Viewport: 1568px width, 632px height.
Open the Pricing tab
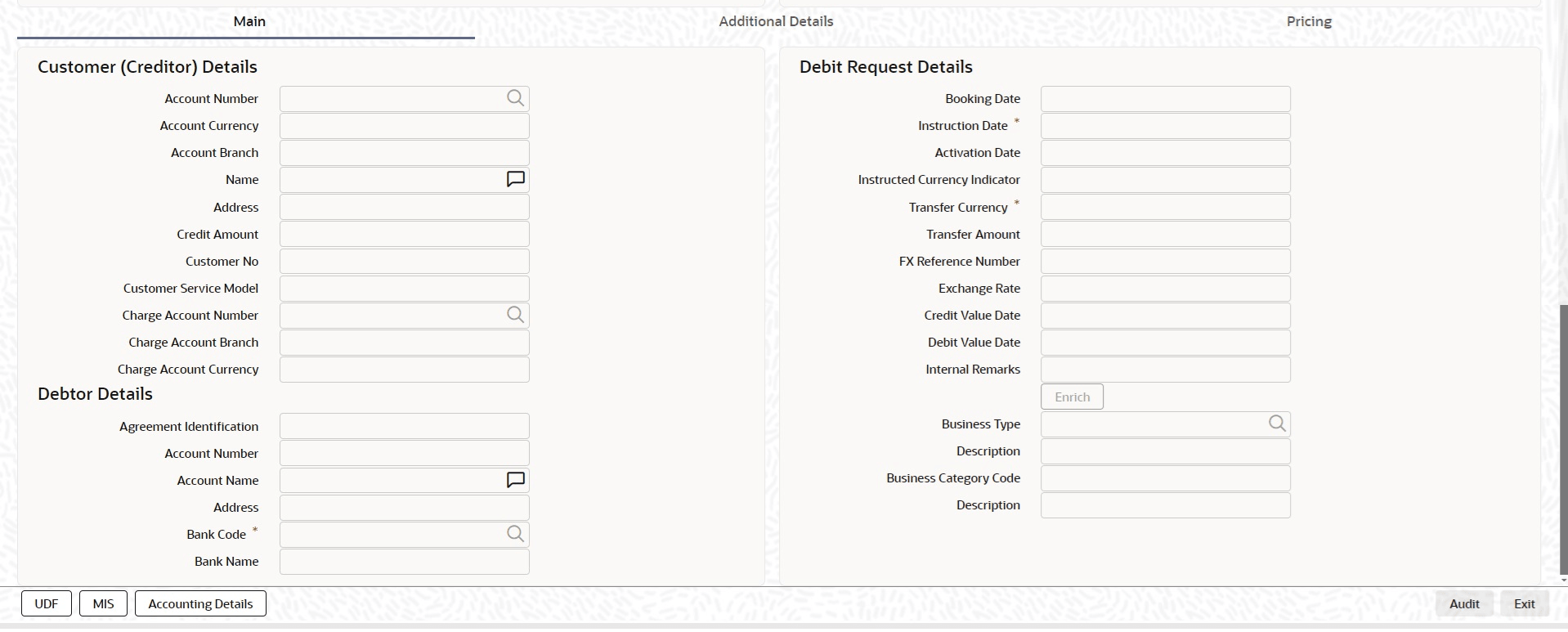coord(1309,21)
